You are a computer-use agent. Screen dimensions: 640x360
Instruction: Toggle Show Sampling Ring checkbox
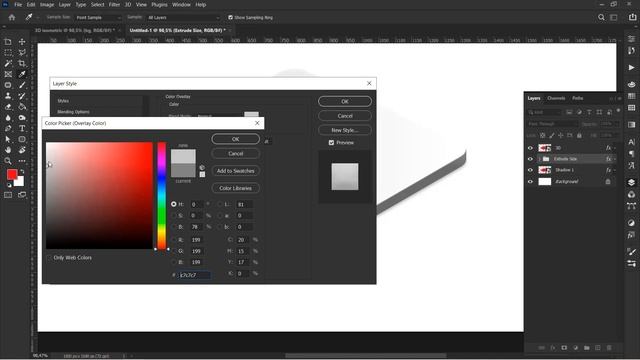(x=231, y=18)
